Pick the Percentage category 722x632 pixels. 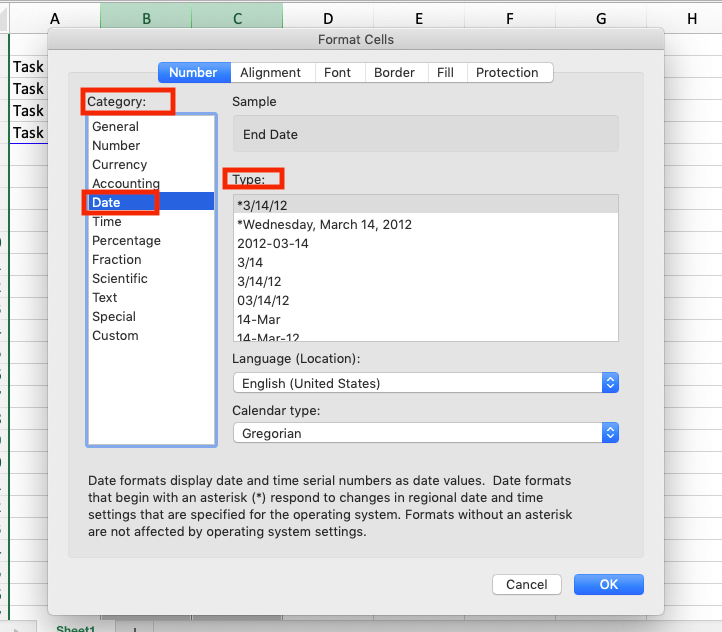(151, 240)
